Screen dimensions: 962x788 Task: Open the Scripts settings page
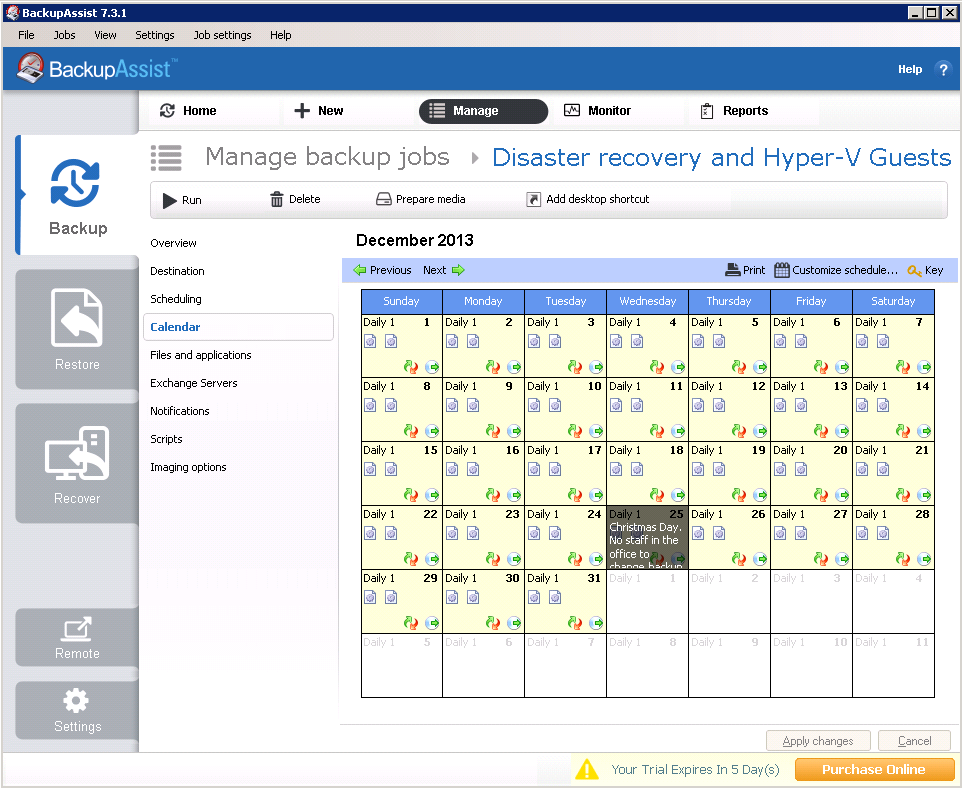pos(166,439)
